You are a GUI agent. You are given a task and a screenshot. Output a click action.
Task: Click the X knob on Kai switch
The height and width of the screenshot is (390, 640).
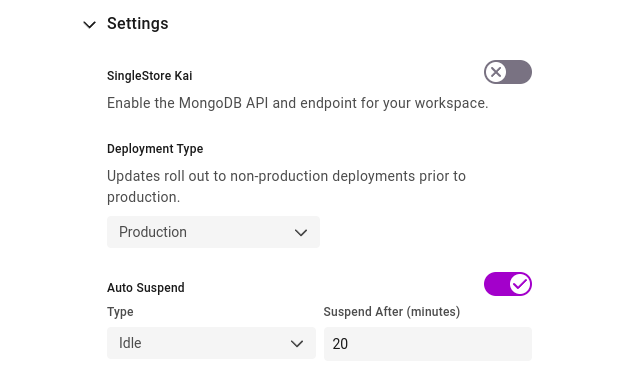tap(496, 72)
